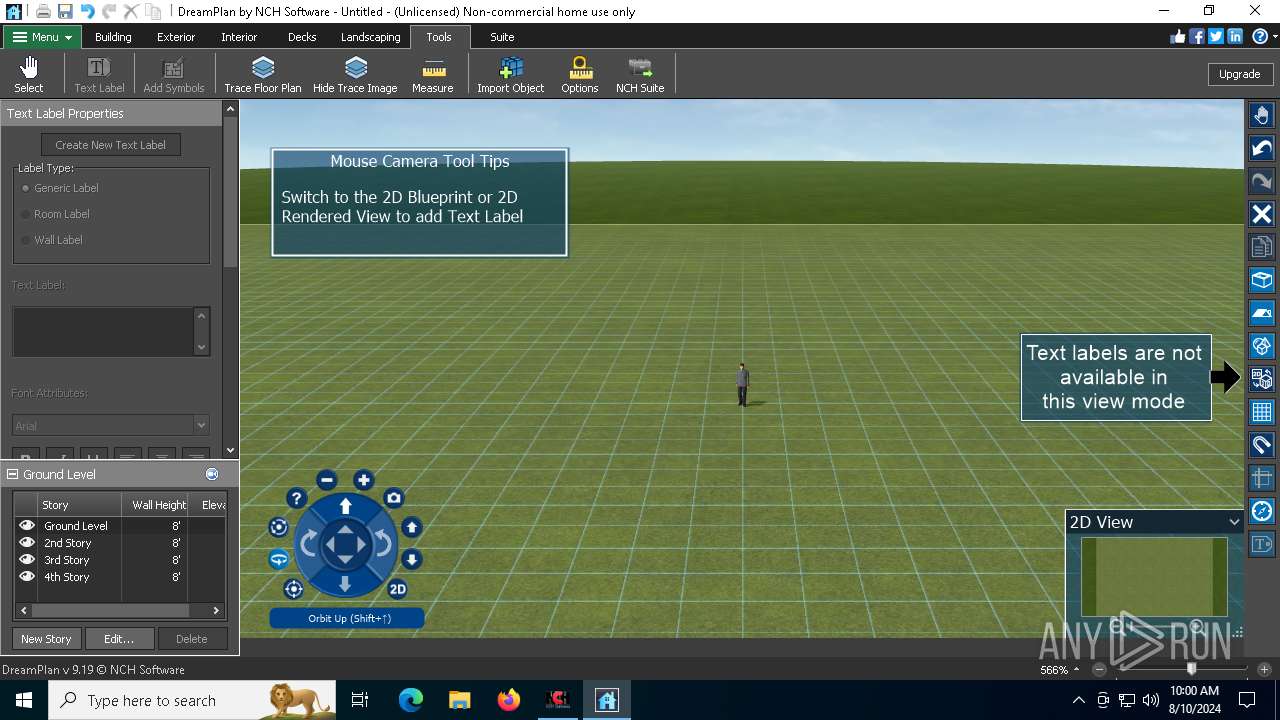Click Upgrade button
Image resolution: width=1280 pixels, height=720 pixels.
(x=1239, y=74)
